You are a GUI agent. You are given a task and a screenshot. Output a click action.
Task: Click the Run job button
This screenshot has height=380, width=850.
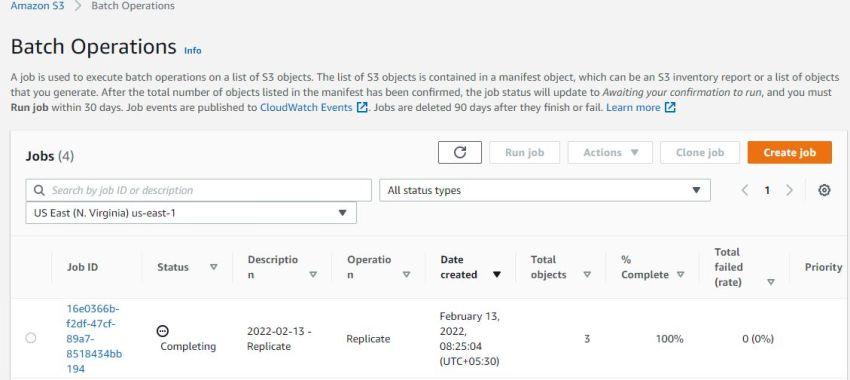(524, 152)
